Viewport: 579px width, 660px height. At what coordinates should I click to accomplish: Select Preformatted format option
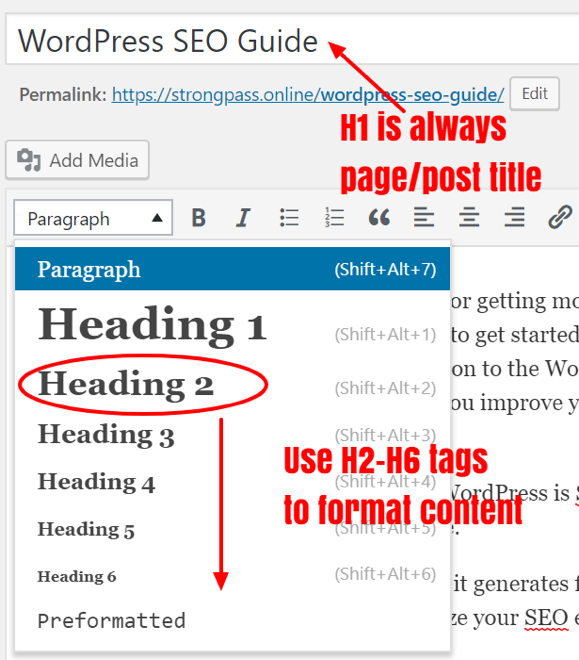[x=232, y=621]
